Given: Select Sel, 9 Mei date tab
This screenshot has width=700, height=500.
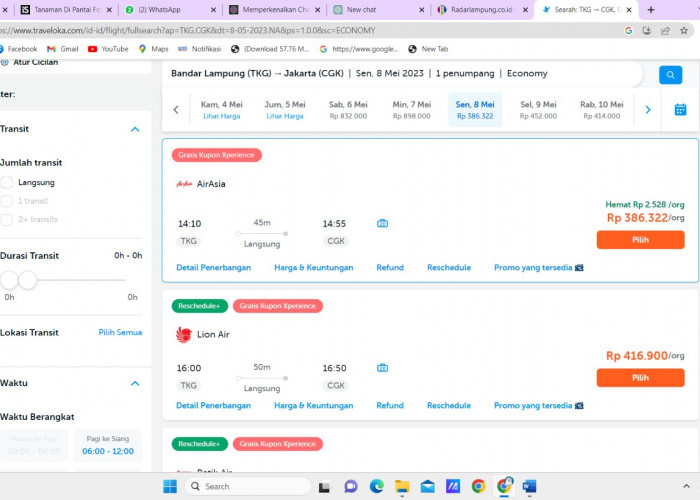Looking at the screenshot, I should pos(538,110).
